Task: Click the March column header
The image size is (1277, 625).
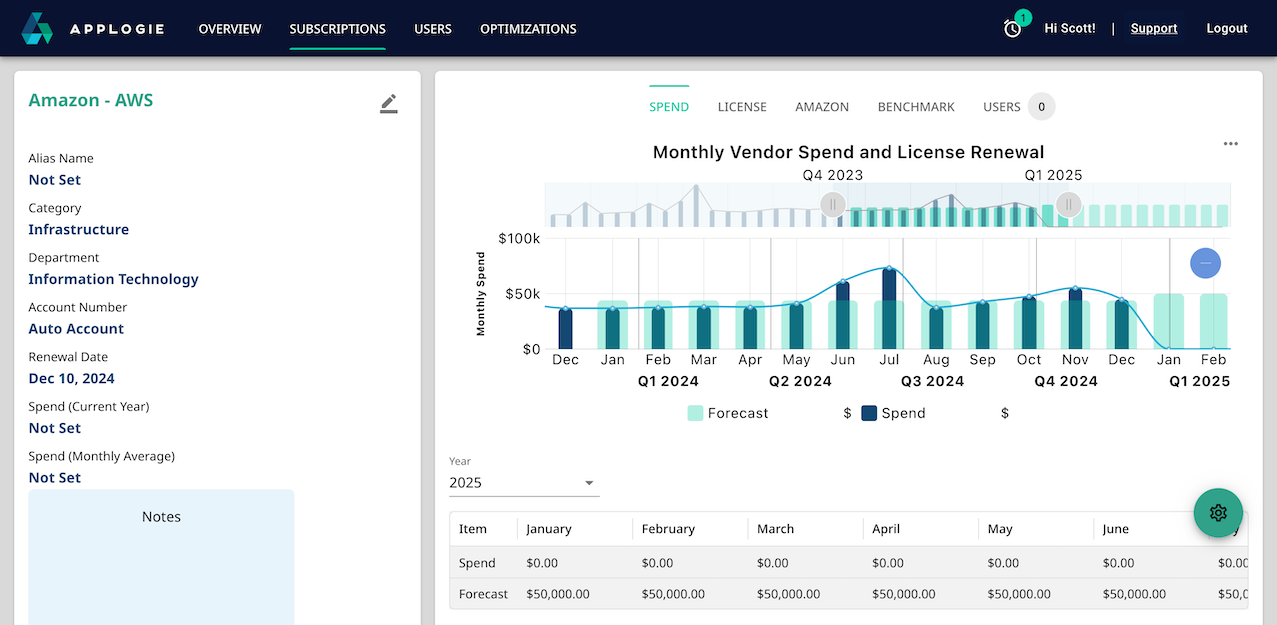Action: tap(776, 529)
